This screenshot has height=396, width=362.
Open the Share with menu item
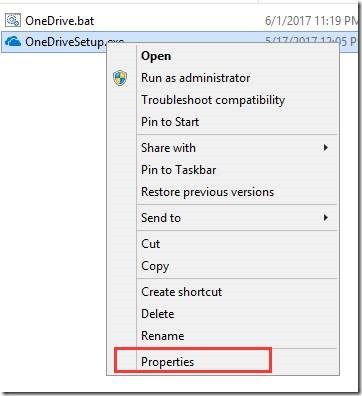168,148
